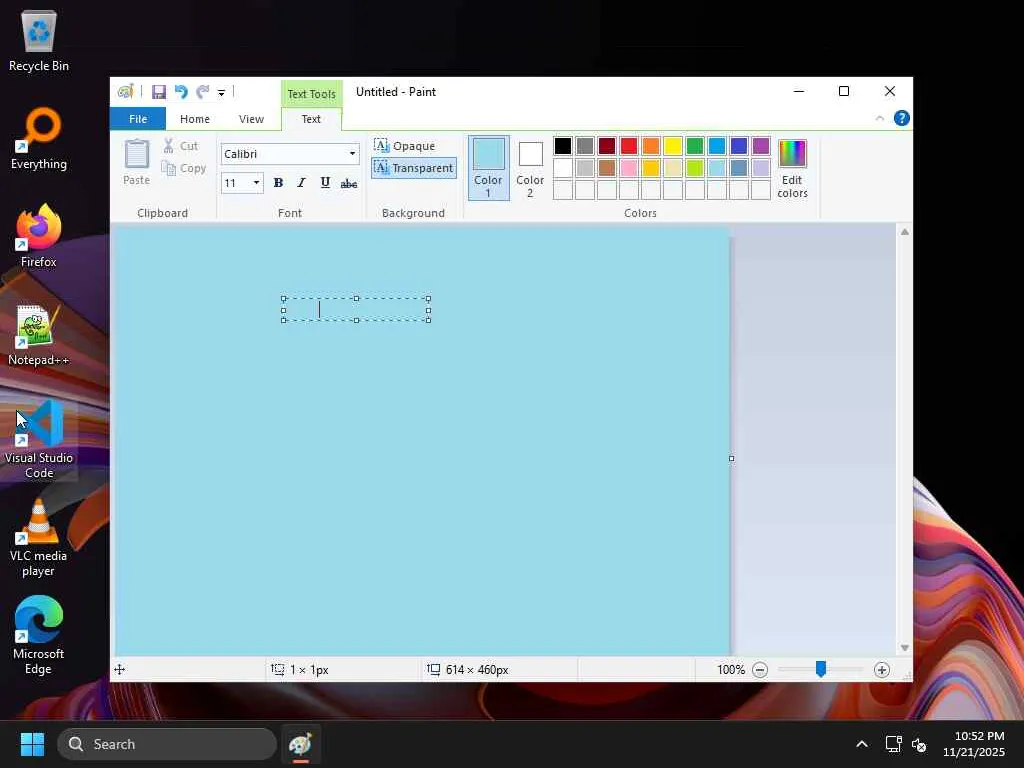Click the vertical scrollbar up arrow
This screenshot has width=1024, height=768.
[904, 232]
